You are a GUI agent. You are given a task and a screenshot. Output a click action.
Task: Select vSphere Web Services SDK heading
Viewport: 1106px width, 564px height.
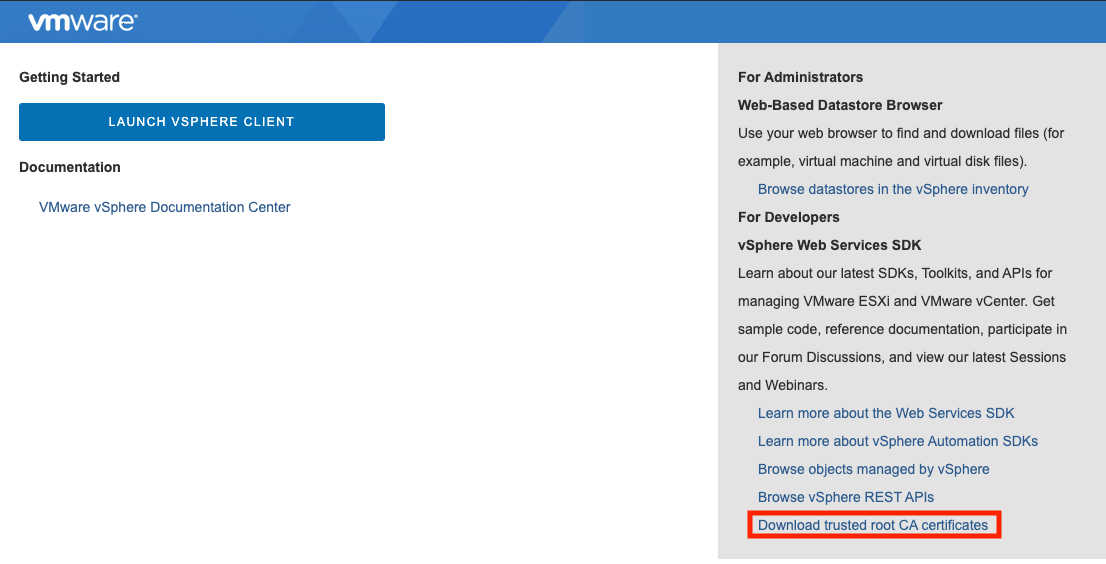click(830, 245)
